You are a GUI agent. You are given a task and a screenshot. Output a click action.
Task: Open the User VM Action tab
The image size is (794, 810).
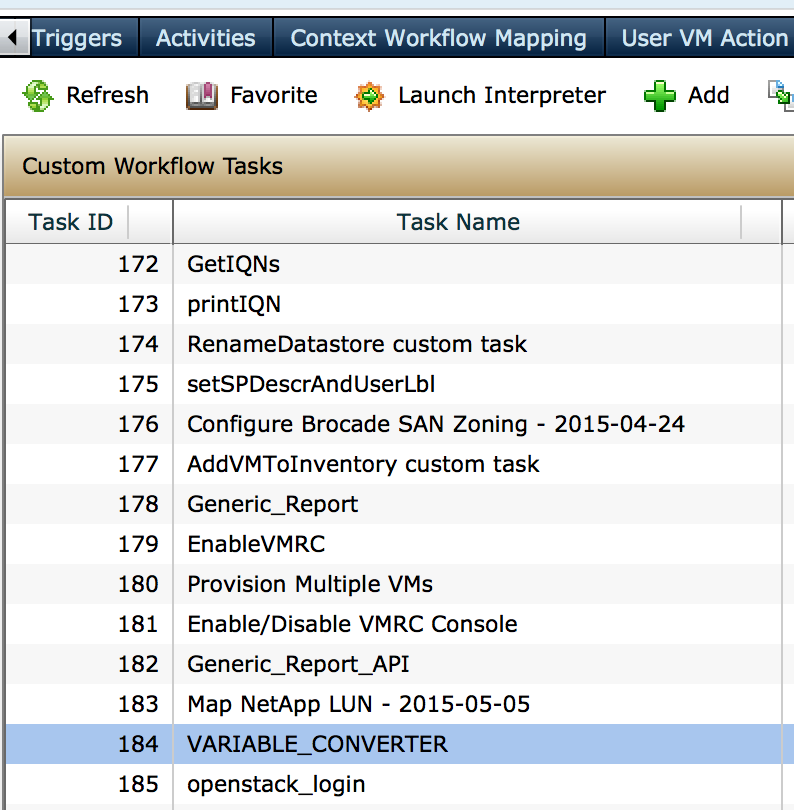pyautogui.click(x=700, y=38)
